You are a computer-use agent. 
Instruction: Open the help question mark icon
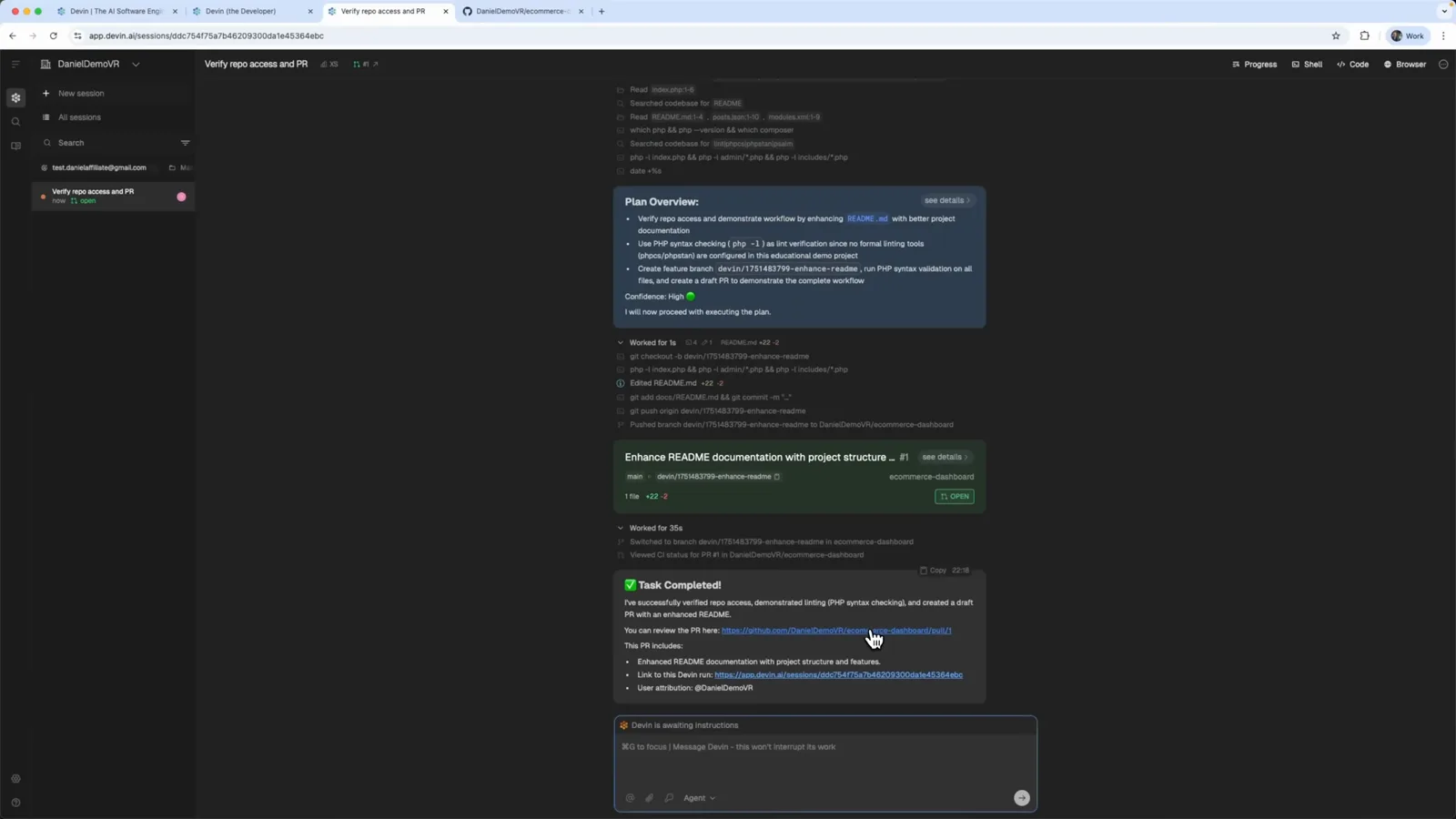click(x=15, y=803)
